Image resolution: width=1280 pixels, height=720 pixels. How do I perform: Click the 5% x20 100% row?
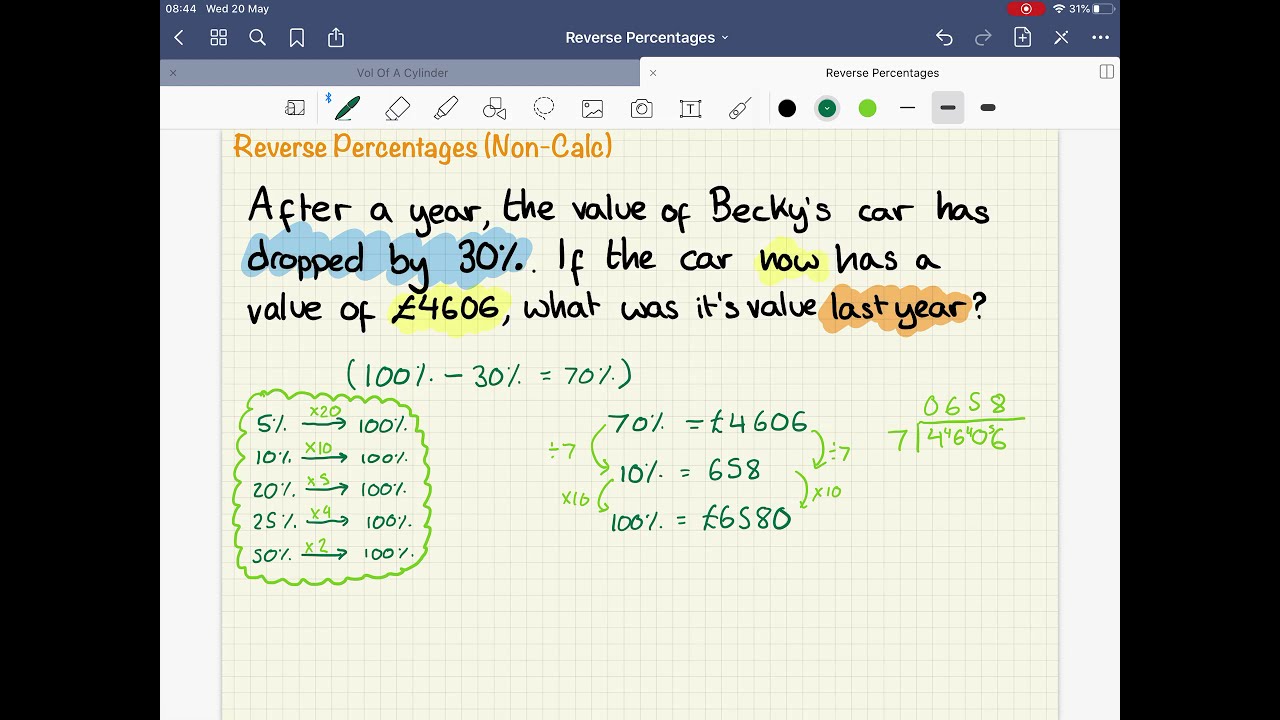[x=331, y=423]
